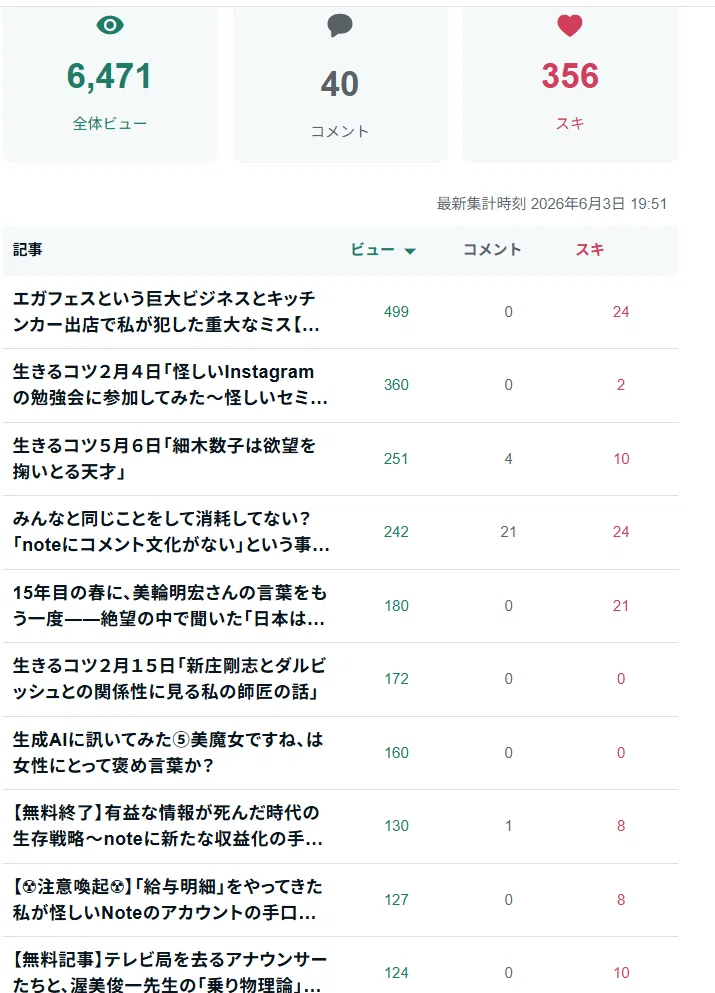The height and width of the screenshot is (993, 715).
Task: Click the gray comment bubble icon
Action: click(x=340, y=26)
